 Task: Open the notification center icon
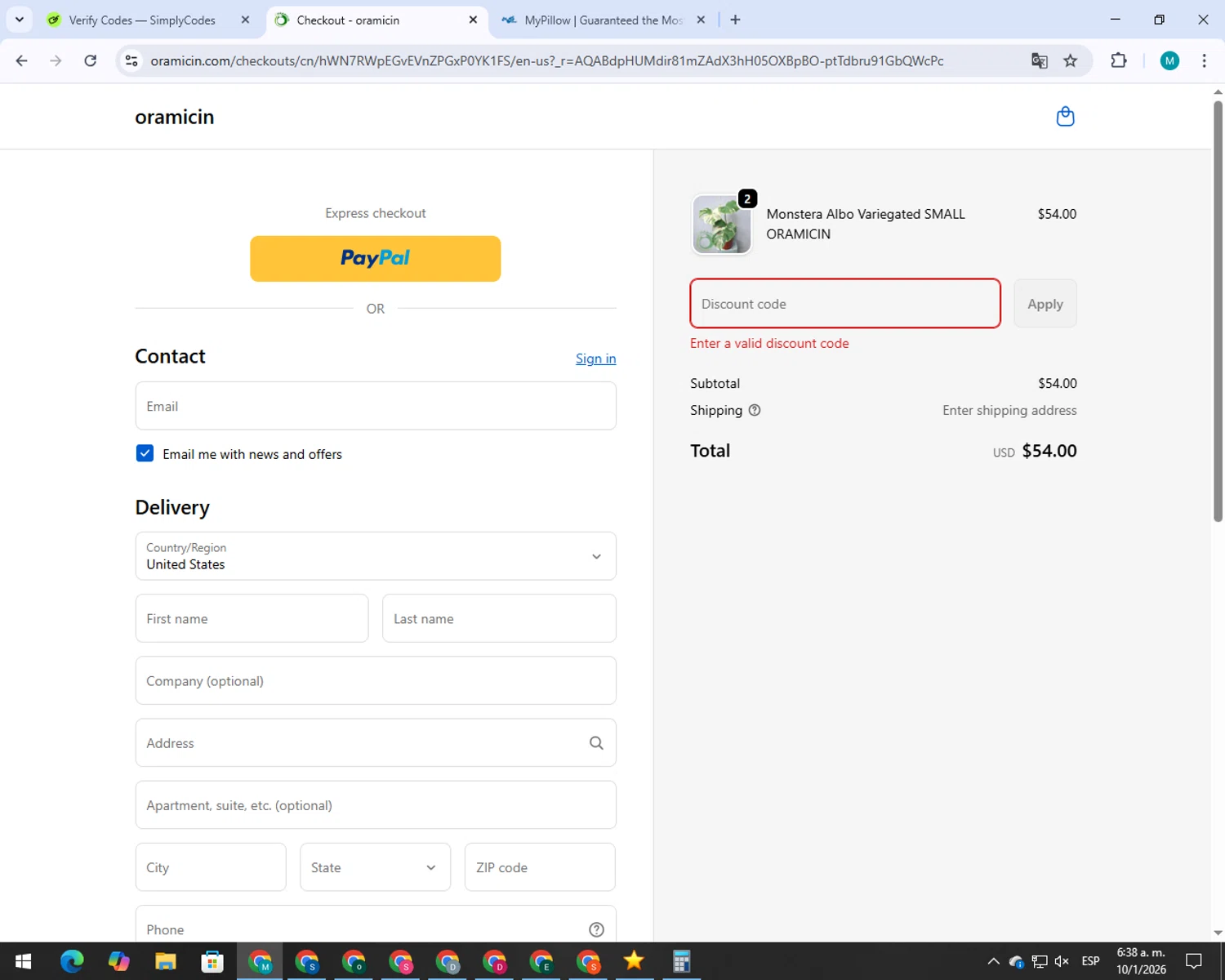pos(1194,961)
